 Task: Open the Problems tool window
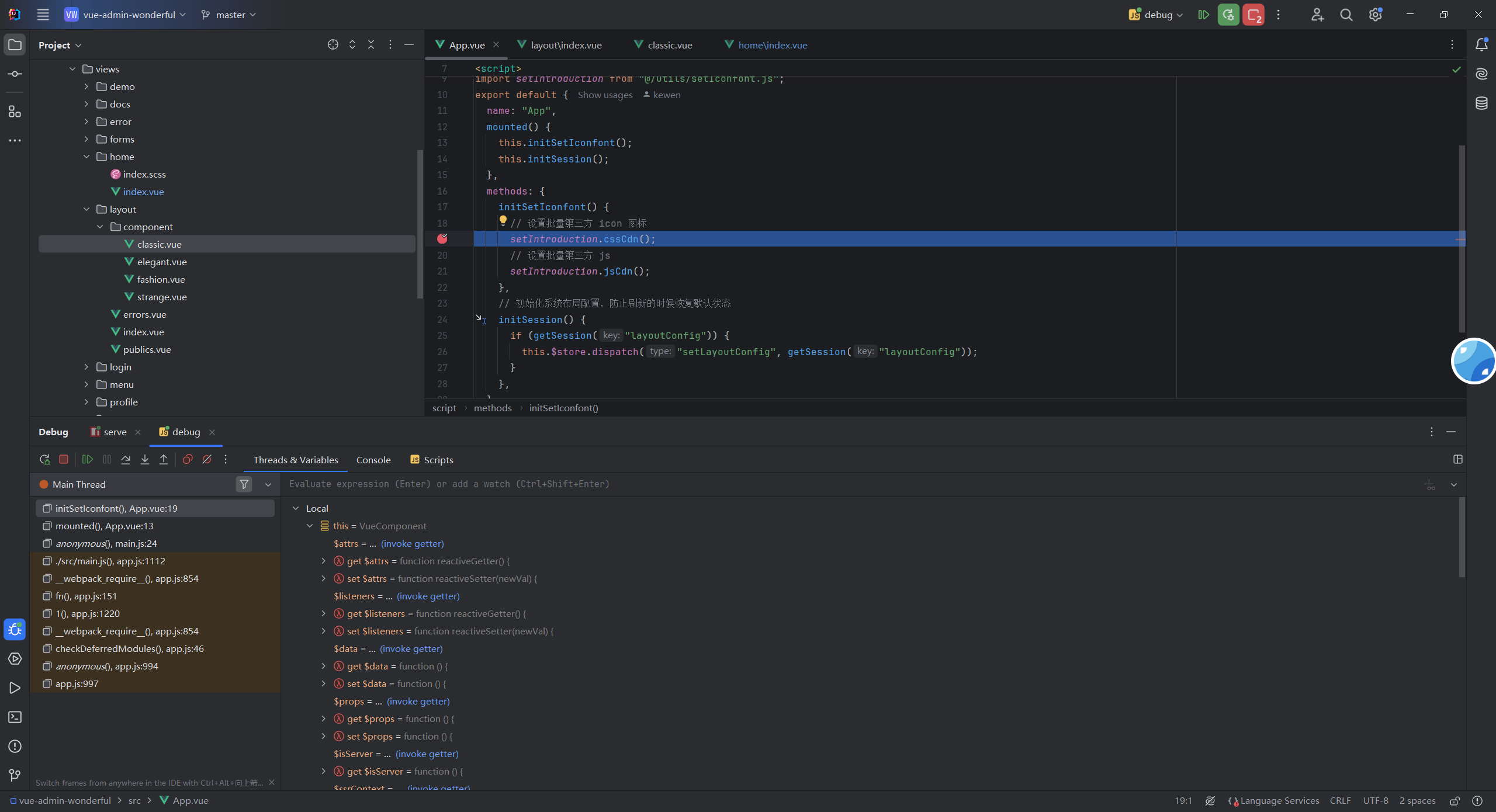[15, 747]
